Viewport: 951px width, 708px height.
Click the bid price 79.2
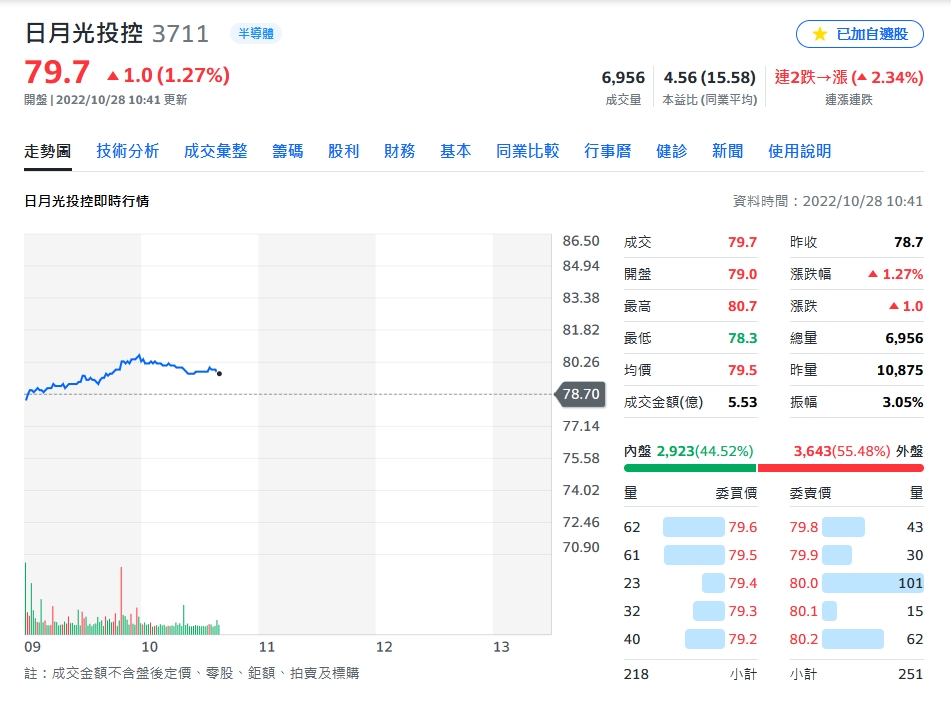(742, 639)
